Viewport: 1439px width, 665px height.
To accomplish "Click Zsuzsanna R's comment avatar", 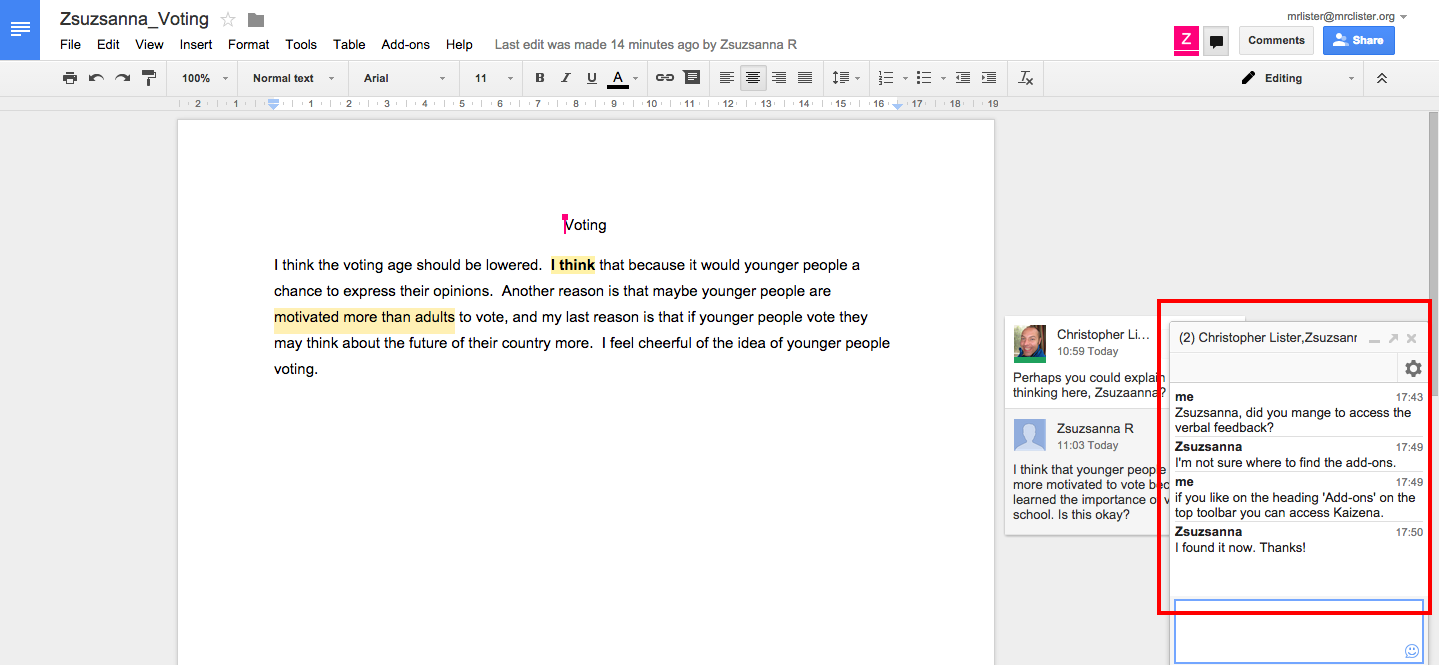I will pos(1030,435).
